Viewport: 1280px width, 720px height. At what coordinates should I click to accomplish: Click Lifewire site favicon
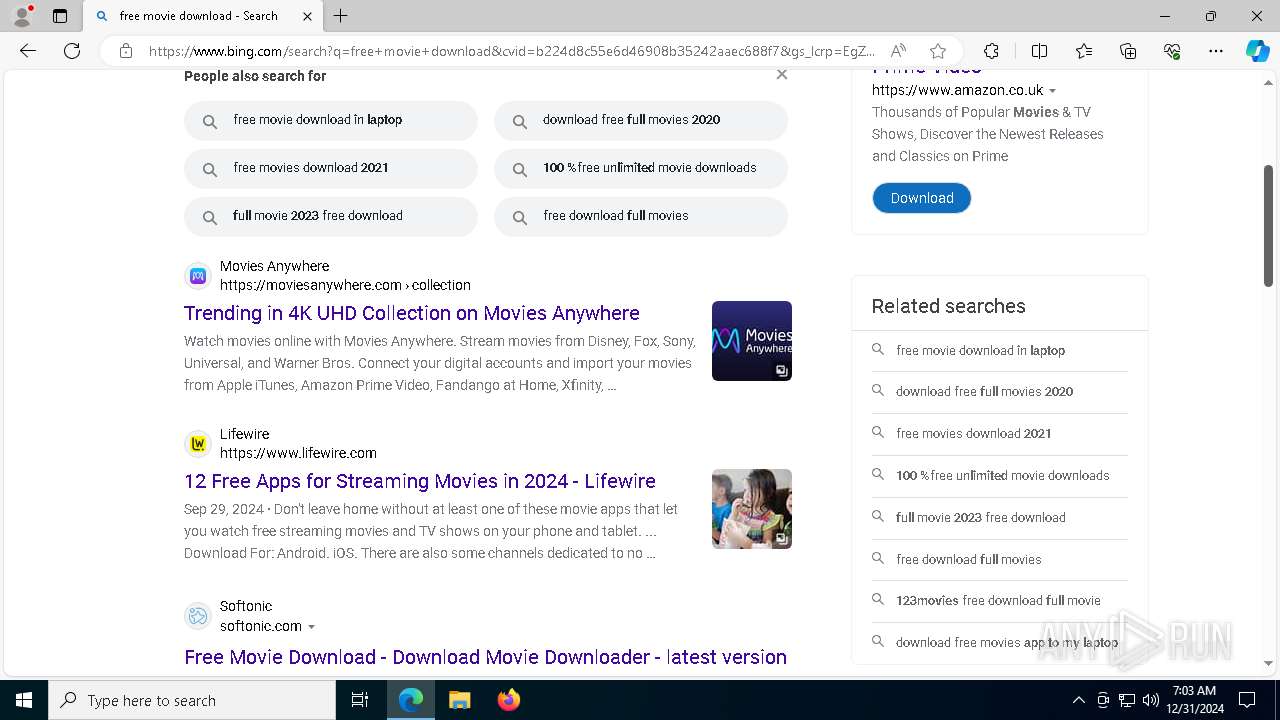(198, 444)
